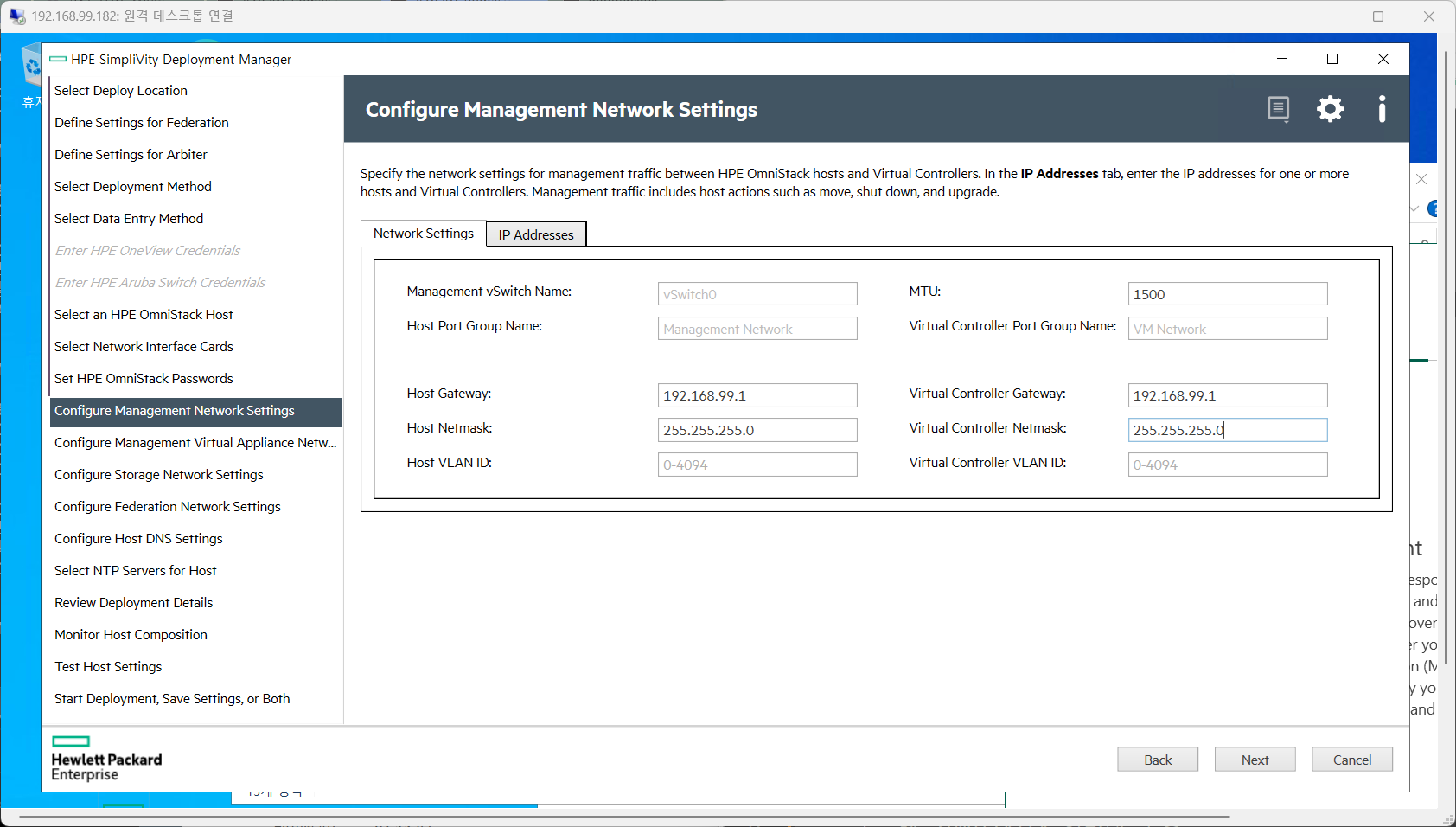Click the Host Port Group Name field
The image size is (1456, 827).
(x=757, y=329)
